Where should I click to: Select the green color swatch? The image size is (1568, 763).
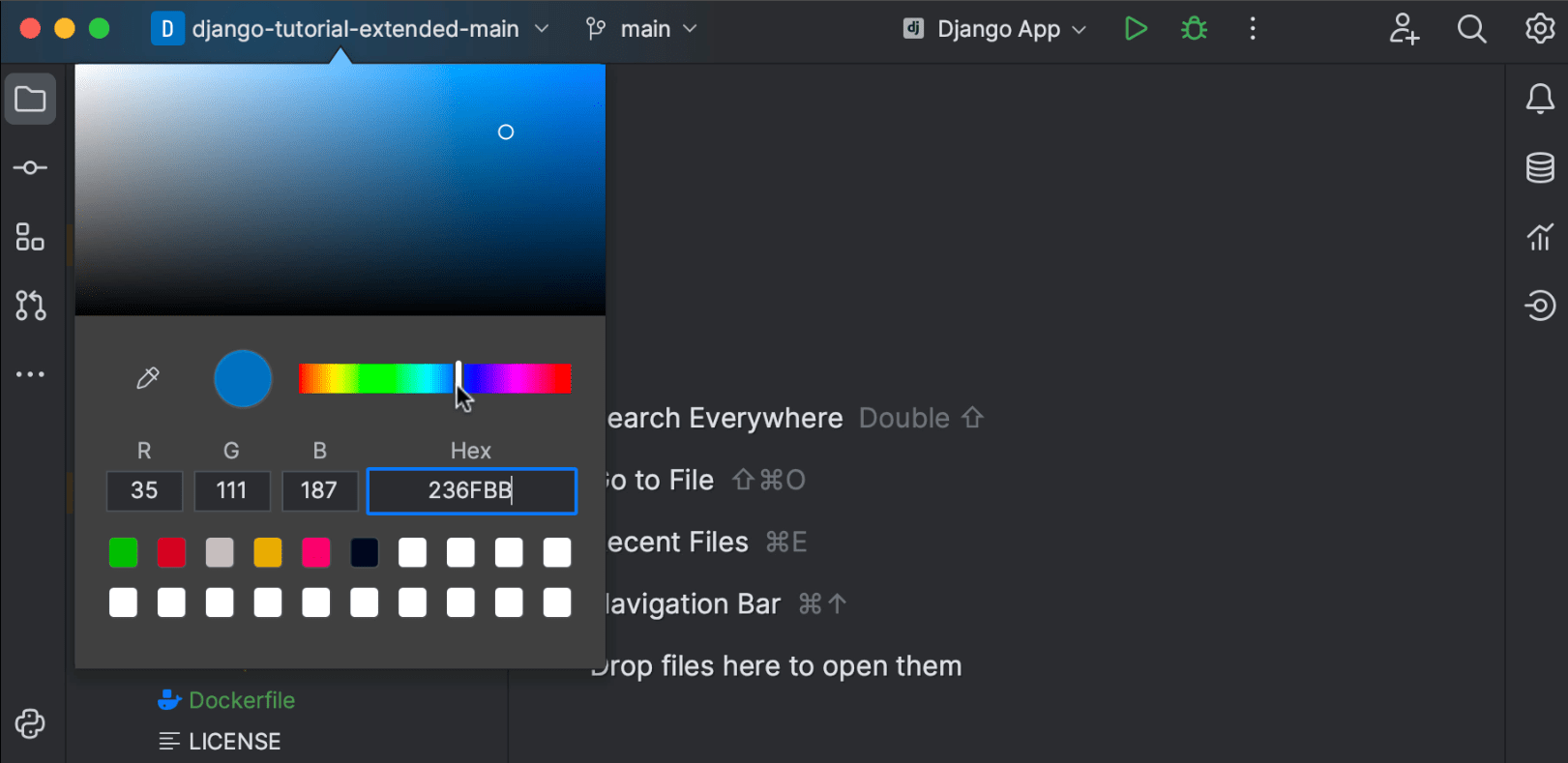point(123,552)
